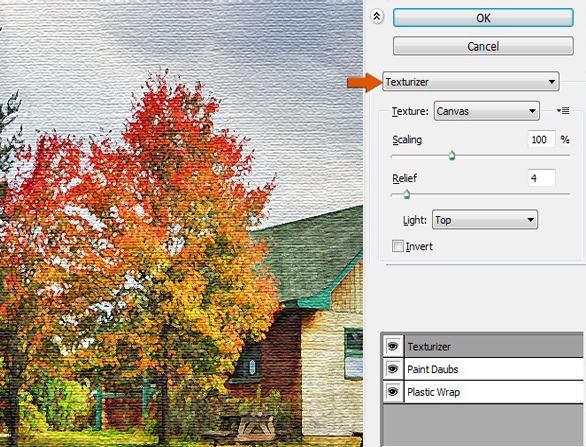The width and height of the screenshot is (586, 447).
Task: Select the Paint Daubs effect layer
Action: (x=493, y=369)
